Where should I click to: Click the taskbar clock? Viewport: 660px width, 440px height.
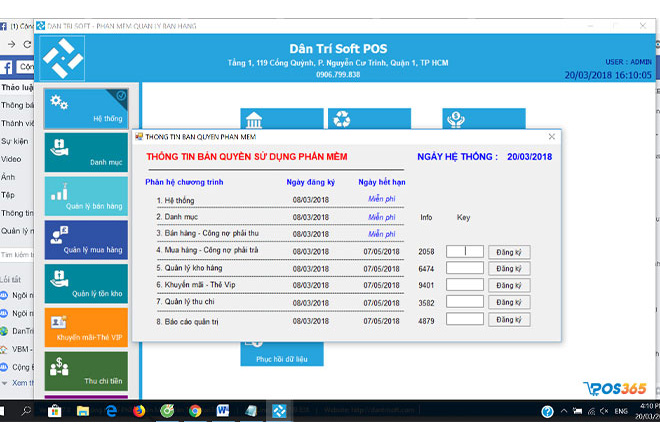[x=647, y=411]
